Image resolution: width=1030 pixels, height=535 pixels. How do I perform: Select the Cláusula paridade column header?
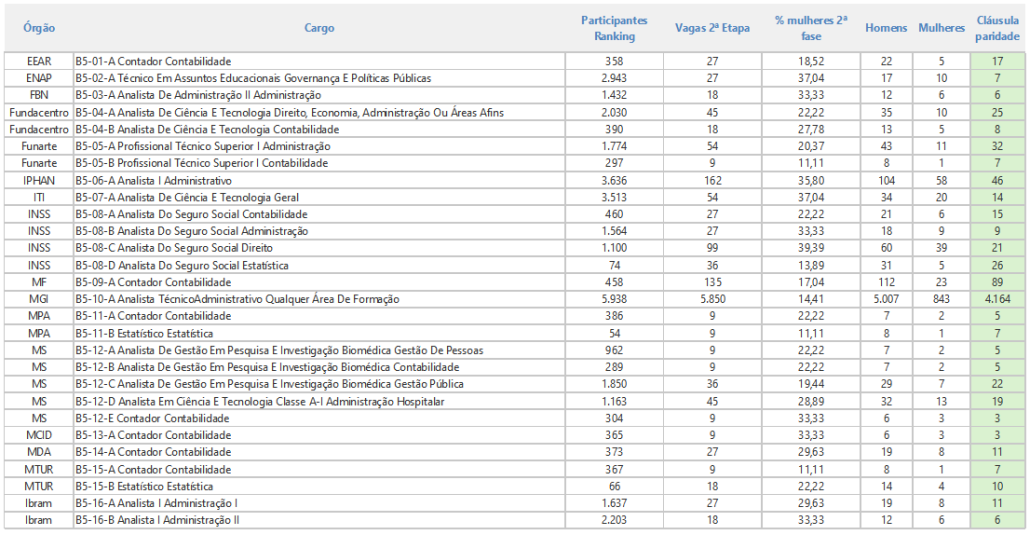[997, 29]
